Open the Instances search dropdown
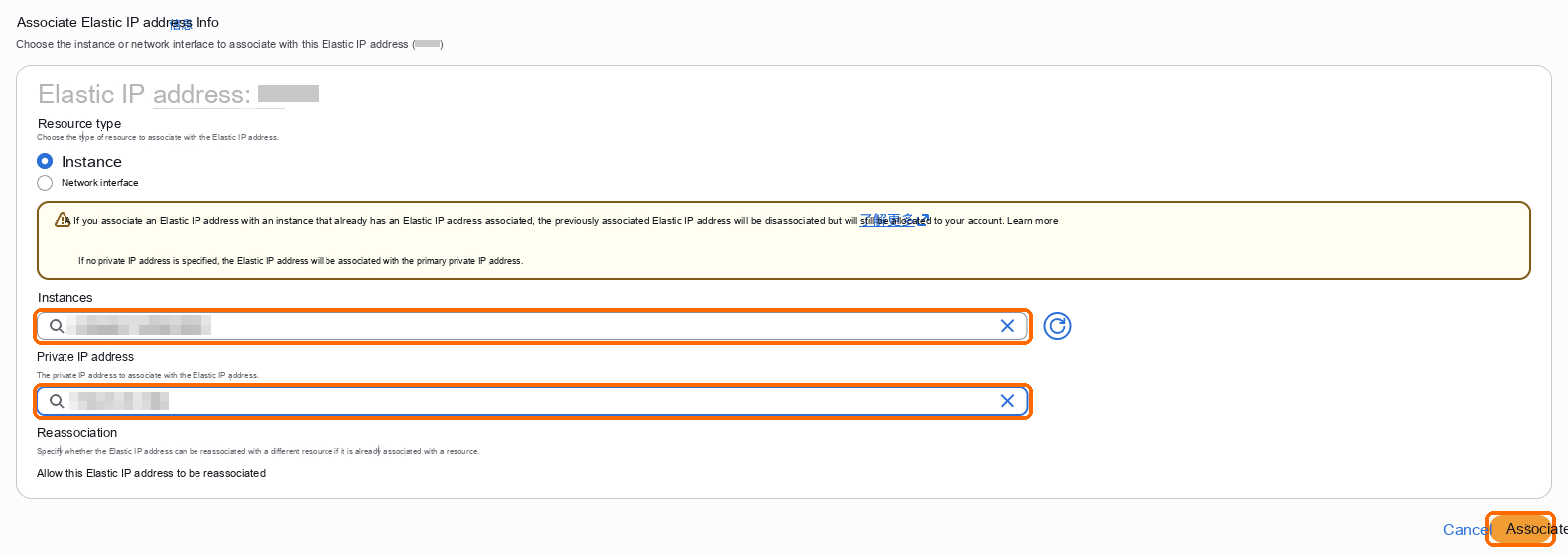Image resolution: width=1568 pixels, height=556 pixels. 533,326
